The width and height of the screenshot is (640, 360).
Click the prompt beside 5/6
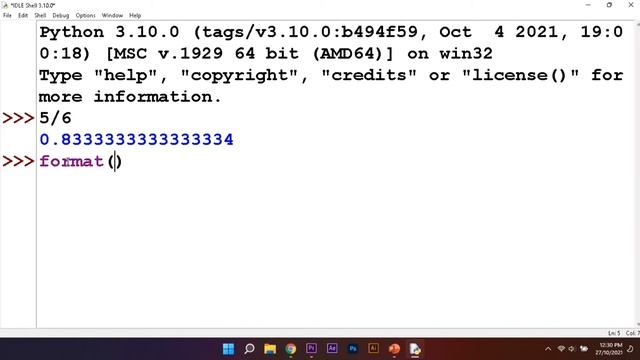tap(18, 118)
